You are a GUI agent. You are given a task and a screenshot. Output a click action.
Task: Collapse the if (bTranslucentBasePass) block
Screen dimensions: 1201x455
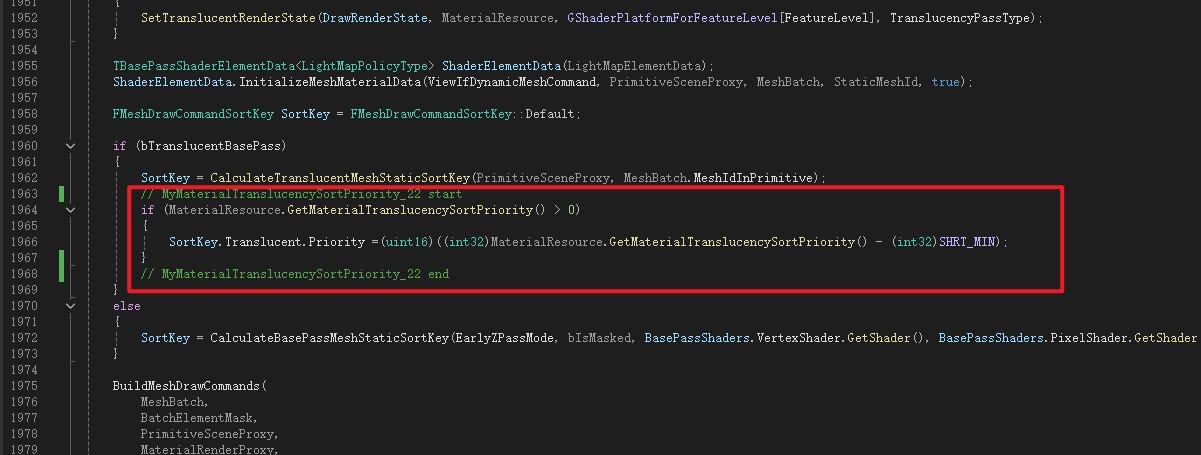70,146
